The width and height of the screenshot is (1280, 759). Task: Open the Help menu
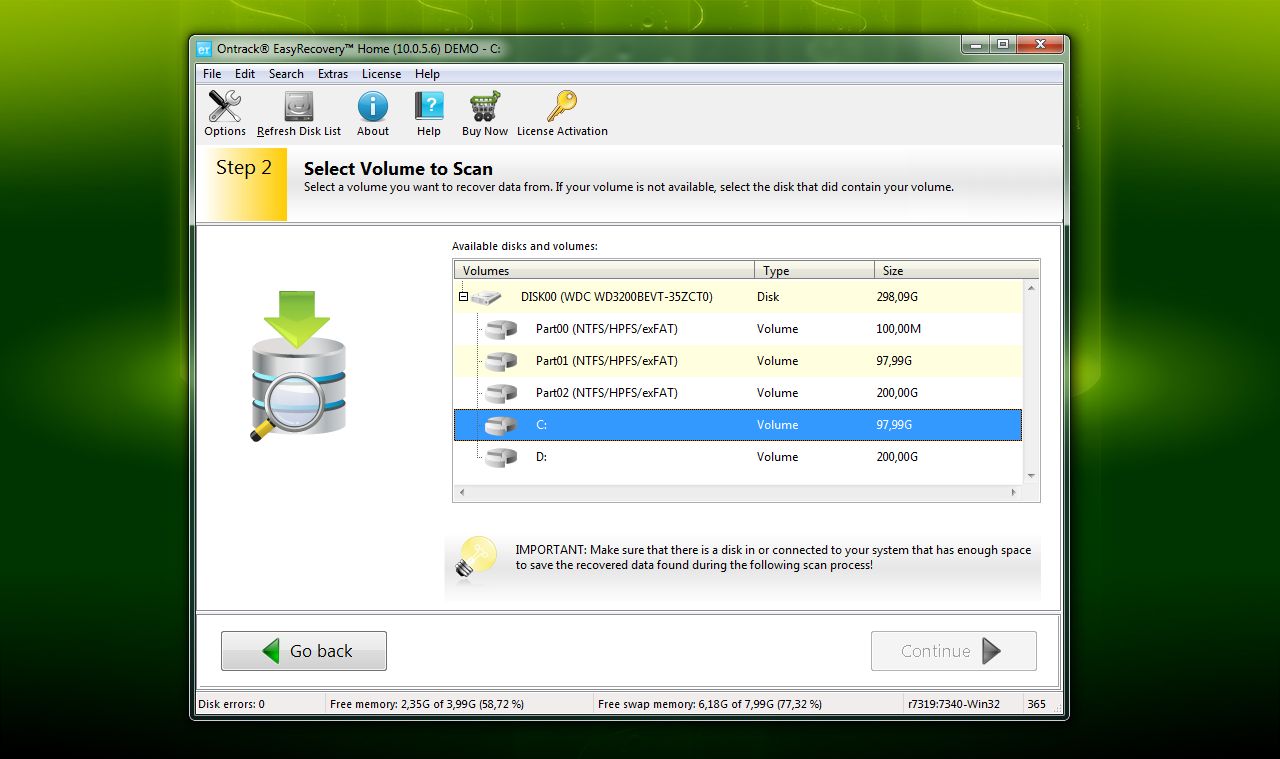(x=427, y=74)
